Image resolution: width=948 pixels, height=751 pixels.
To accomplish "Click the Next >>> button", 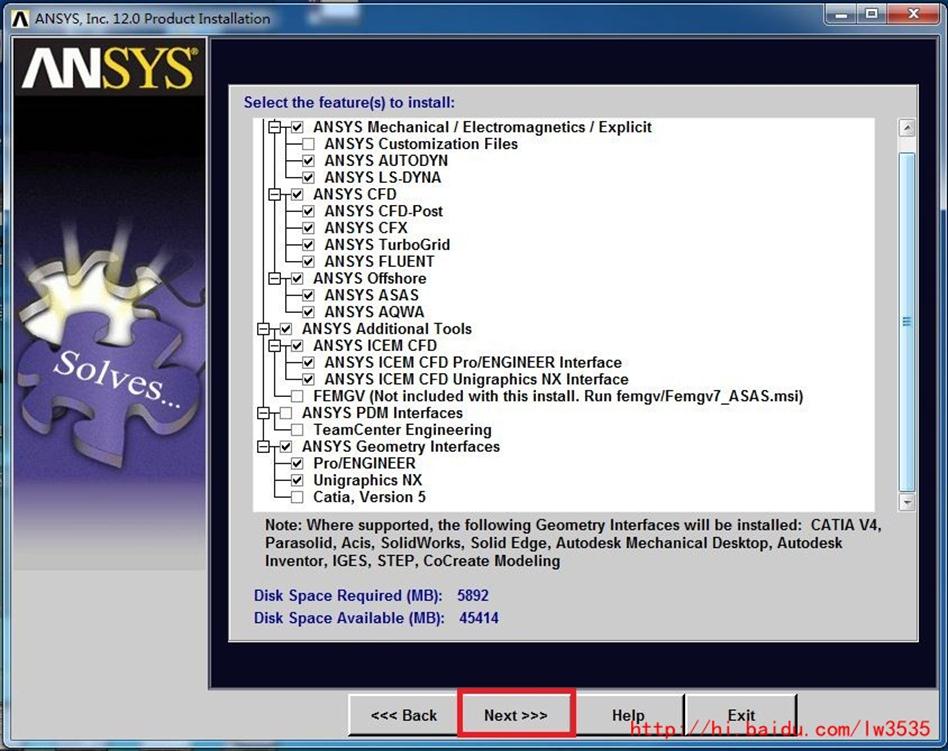I will (516, 715).
